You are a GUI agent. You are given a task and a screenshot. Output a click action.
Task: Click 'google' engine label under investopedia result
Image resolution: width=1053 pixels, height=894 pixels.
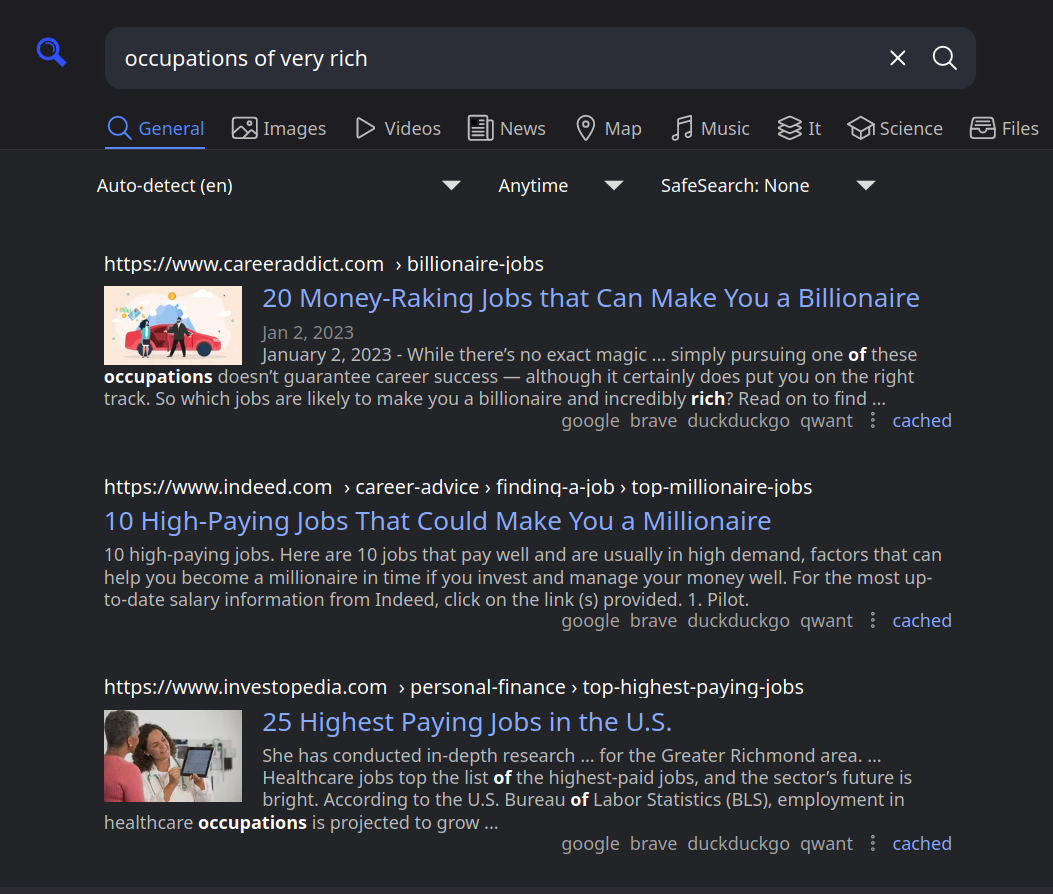[x=590, y=844]
